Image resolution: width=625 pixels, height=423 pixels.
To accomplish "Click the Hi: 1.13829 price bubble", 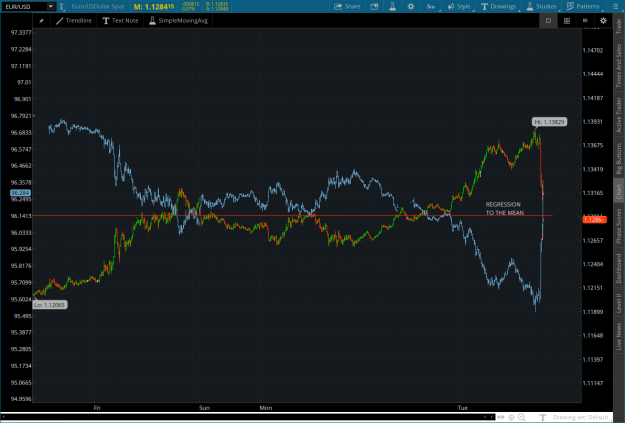I will coord(549,122).
